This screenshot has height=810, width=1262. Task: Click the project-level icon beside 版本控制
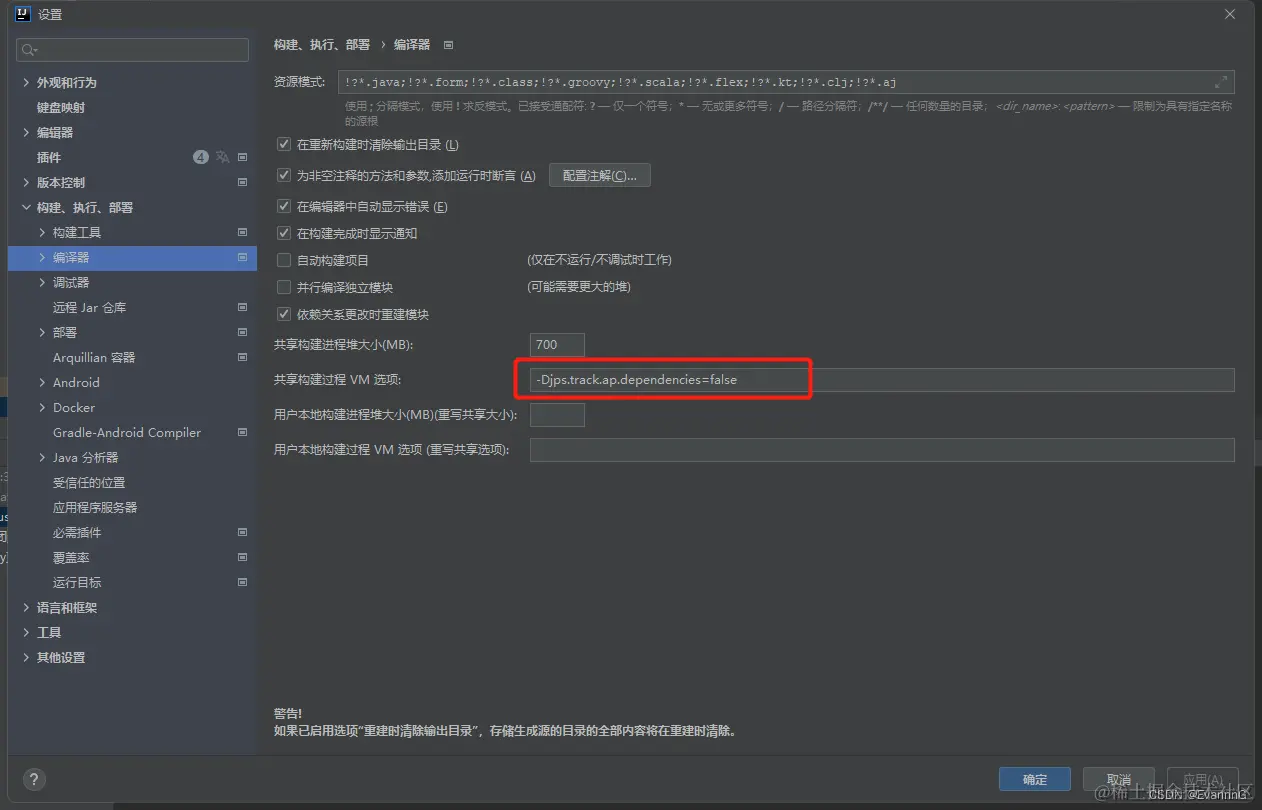pos(242,182)
